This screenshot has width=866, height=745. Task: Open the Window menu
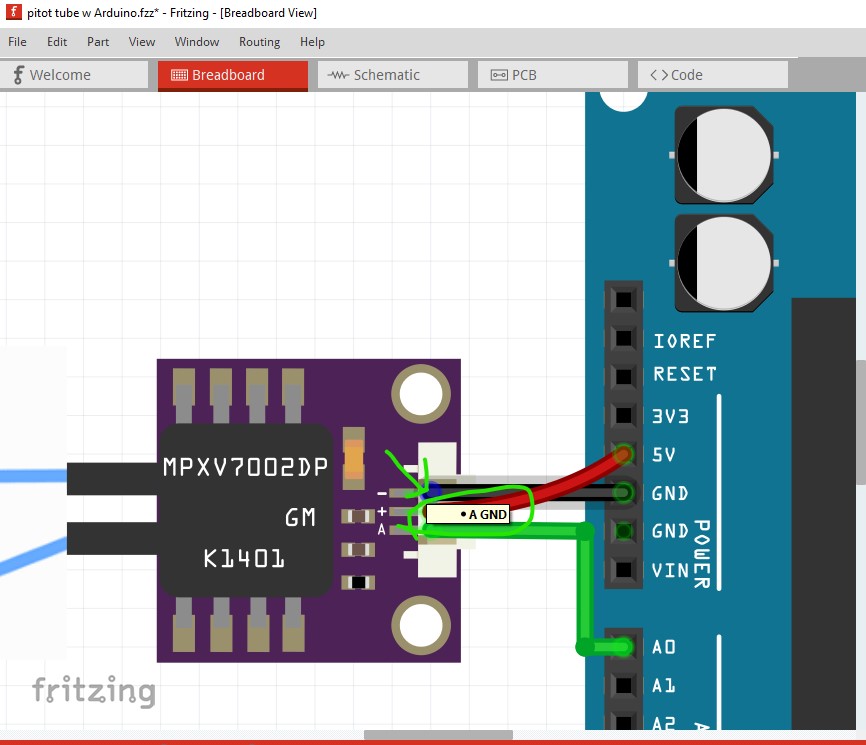[197, 42]
